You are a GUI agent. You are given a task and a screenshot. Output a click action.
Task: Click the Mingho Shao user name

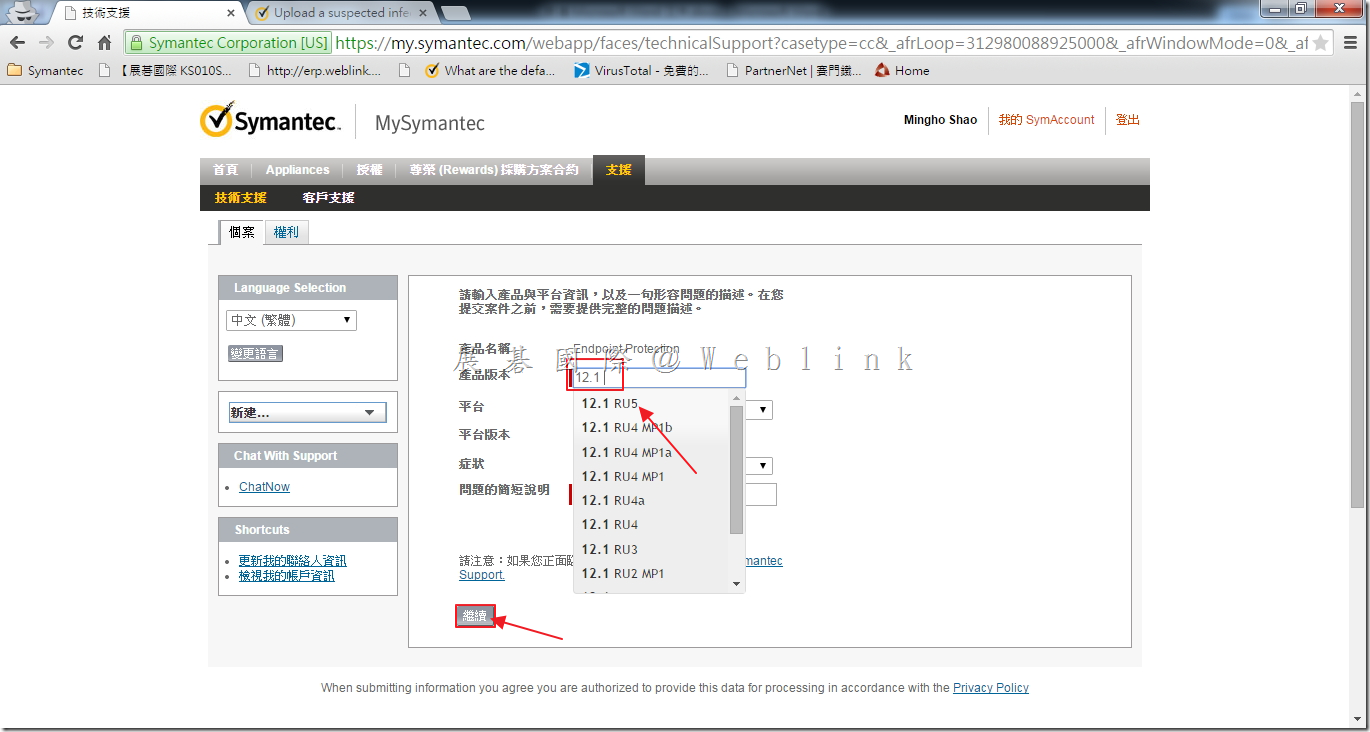[x=940, y=120]
